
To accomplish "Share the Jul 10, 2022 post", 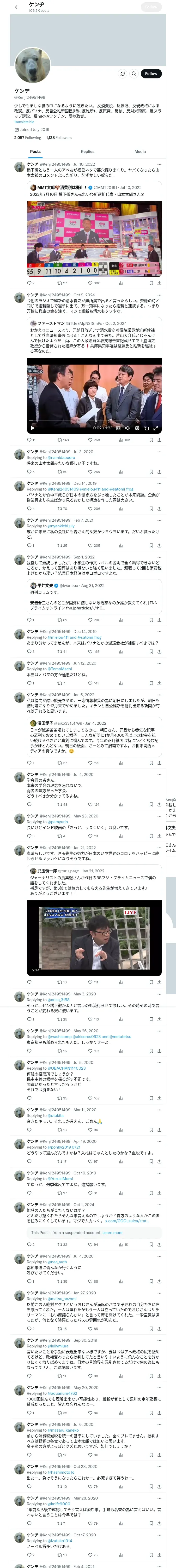I will (x=159, y=283).
